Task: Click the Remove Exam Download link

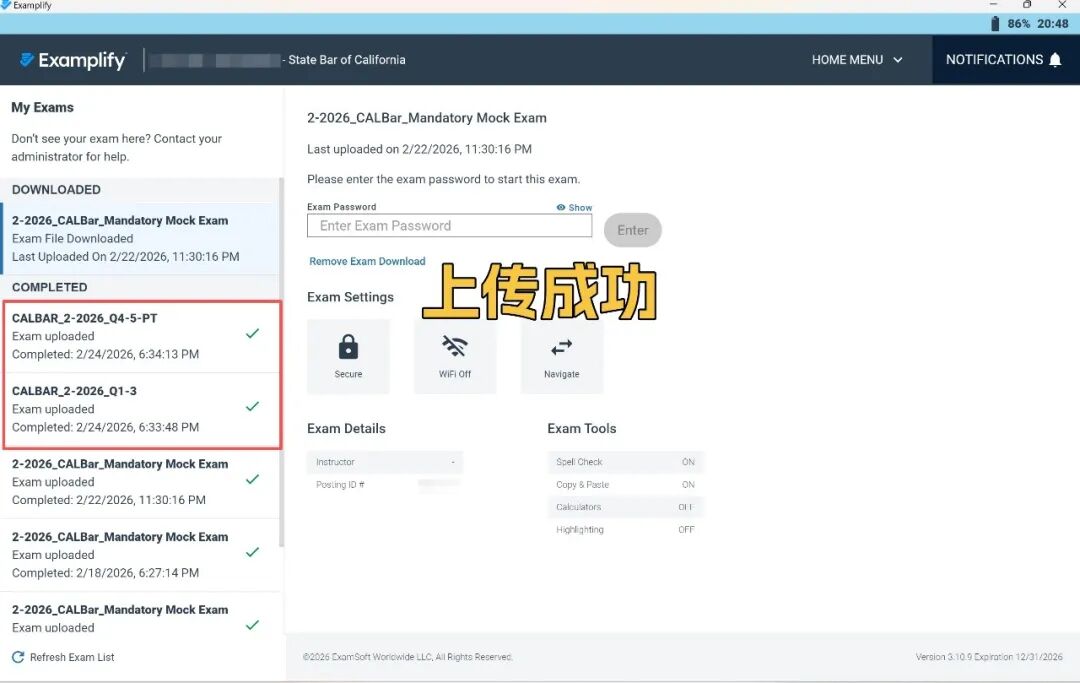Action: tap(367, 261)
